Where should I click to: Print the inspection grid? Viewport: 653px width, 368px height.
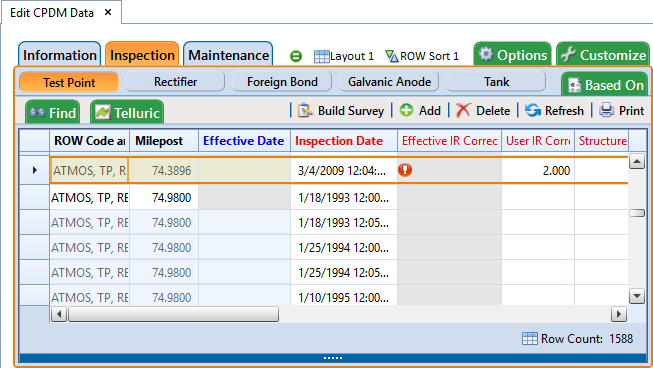[x=622, y=111]
